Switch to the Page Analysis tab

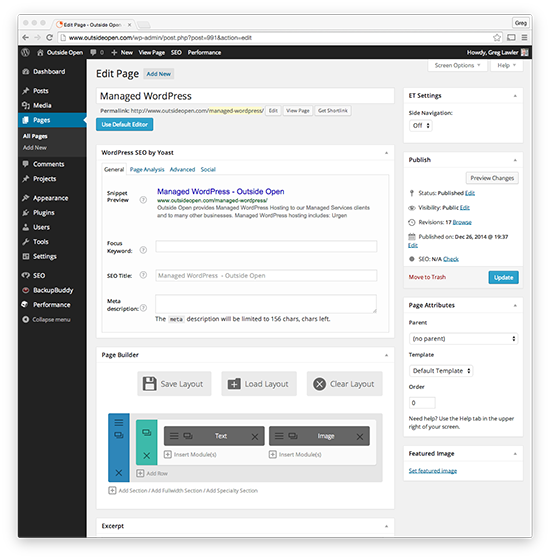tap(147, 169)
